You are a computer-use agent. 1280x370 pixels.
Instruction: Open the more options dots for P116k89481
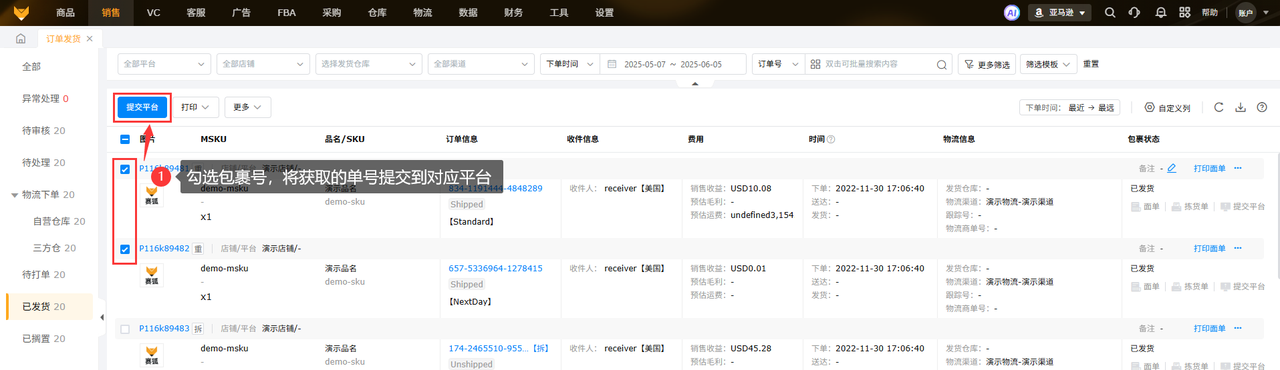pyautogui.click(x=1238, y=168)
